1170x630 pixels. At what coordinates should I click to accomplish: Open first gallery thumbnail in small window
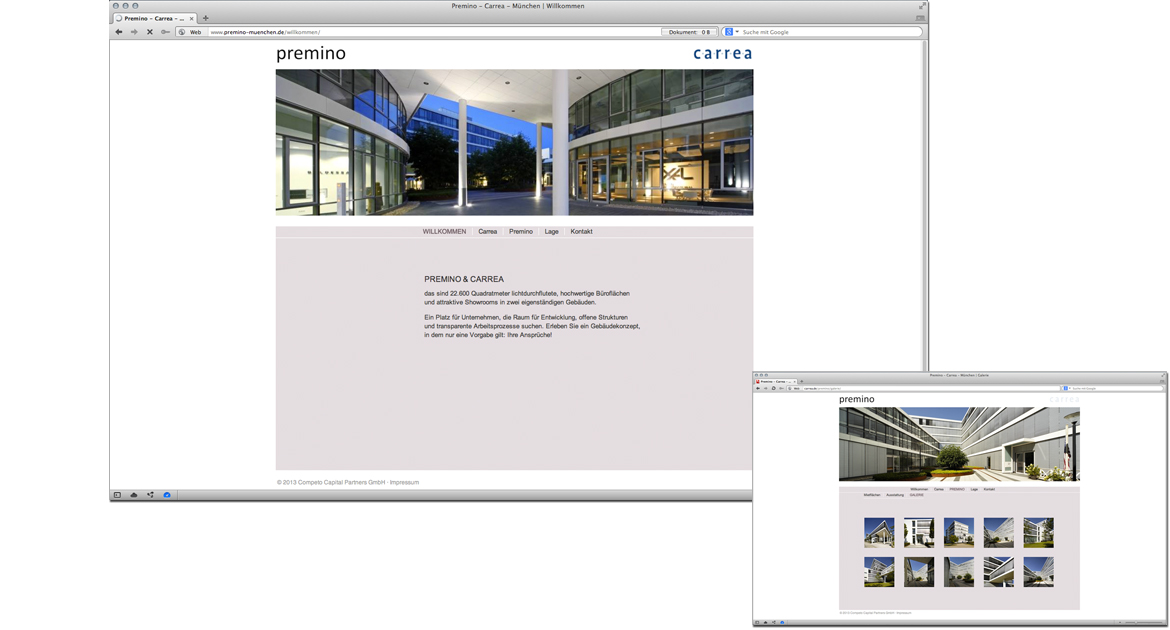pyautogui.click(x=879, y=532)
